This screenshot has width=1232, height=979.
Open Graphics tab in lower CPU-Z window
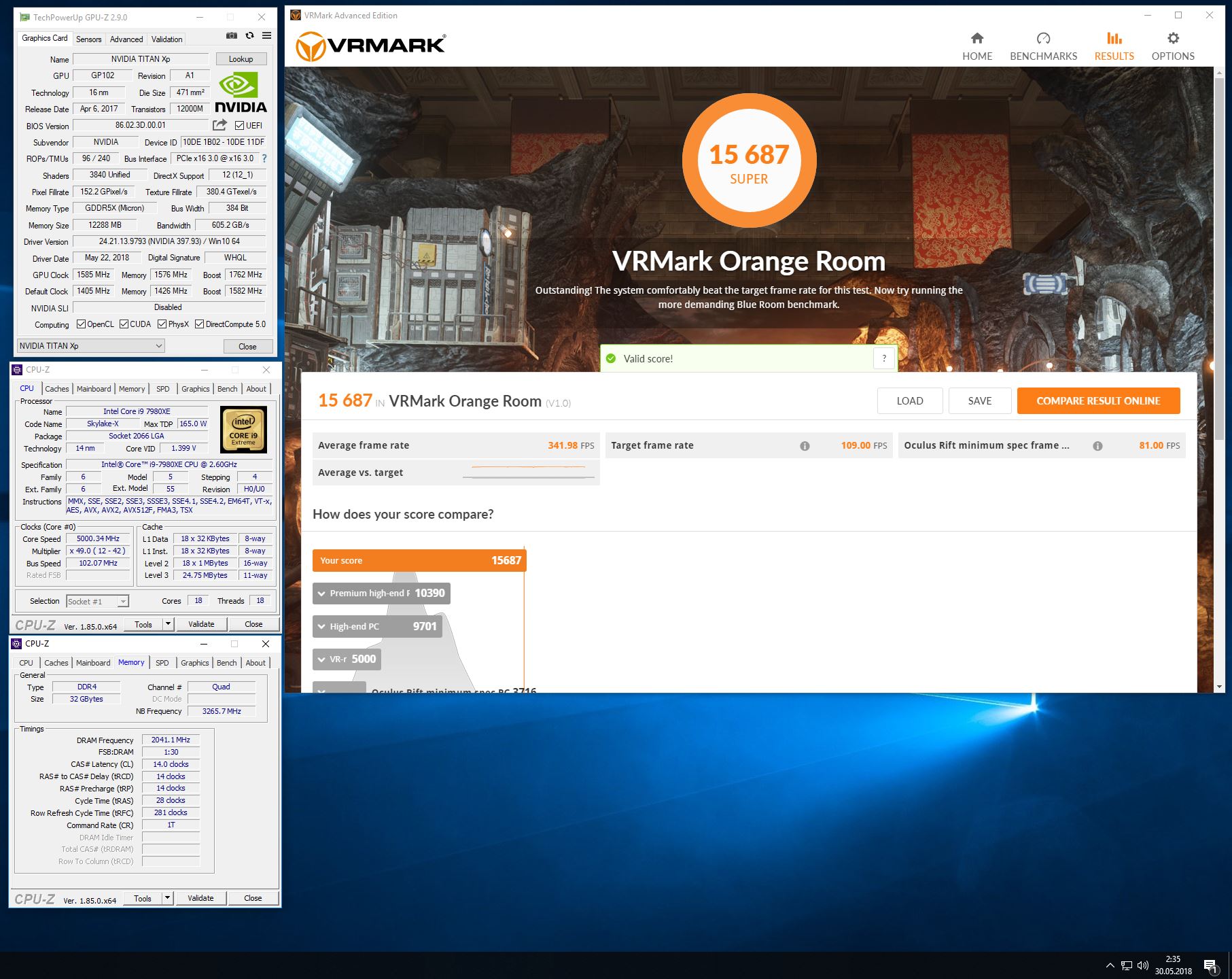195,663
